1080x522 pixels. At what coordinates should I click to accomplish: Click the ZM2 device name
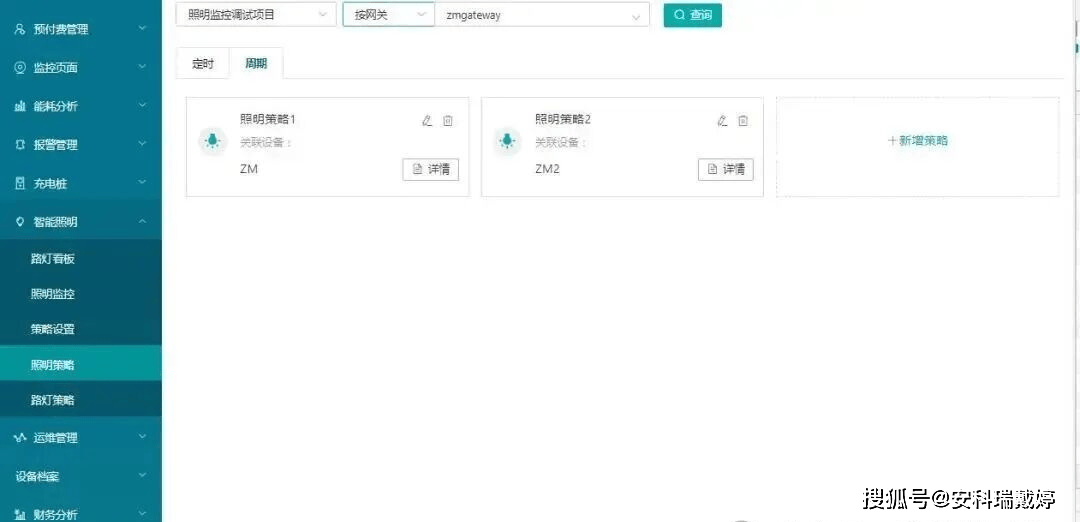point(547,169)
